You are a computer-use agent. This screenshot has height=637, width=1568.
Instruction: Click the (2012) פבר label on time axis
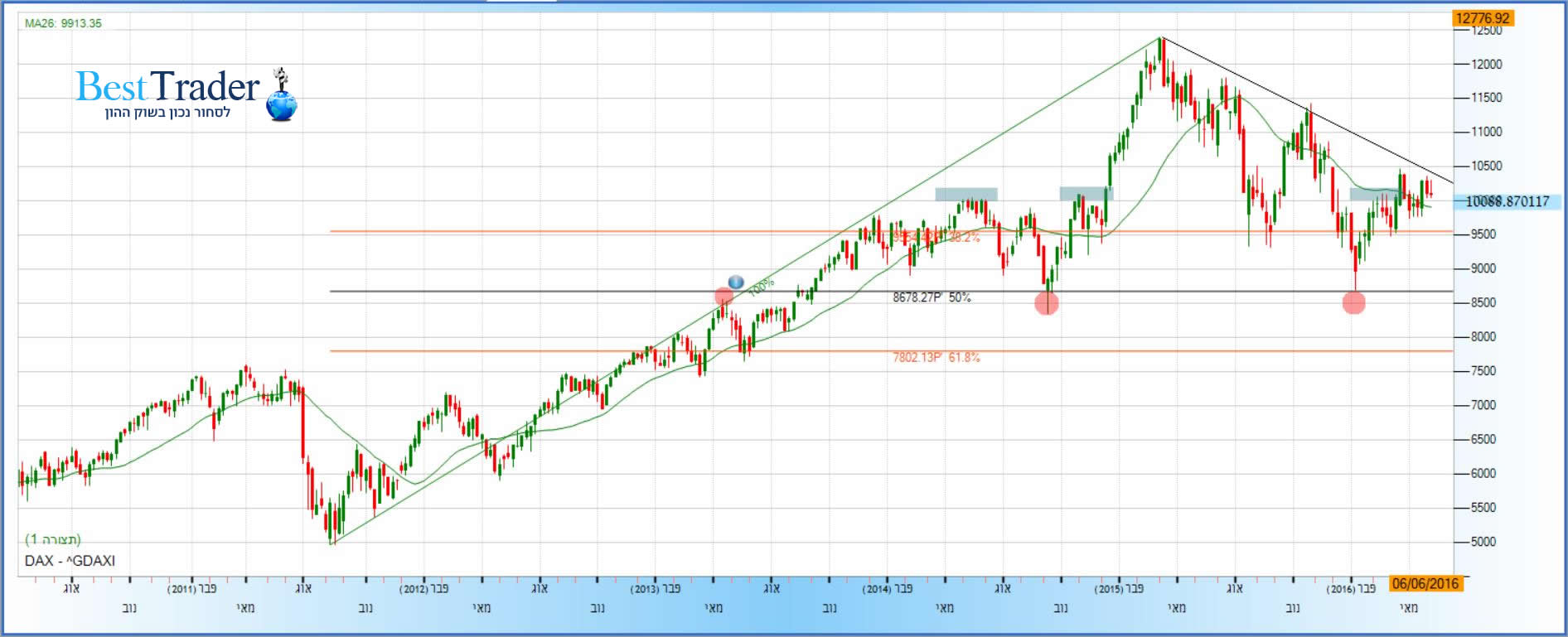[x=424, y=589]
